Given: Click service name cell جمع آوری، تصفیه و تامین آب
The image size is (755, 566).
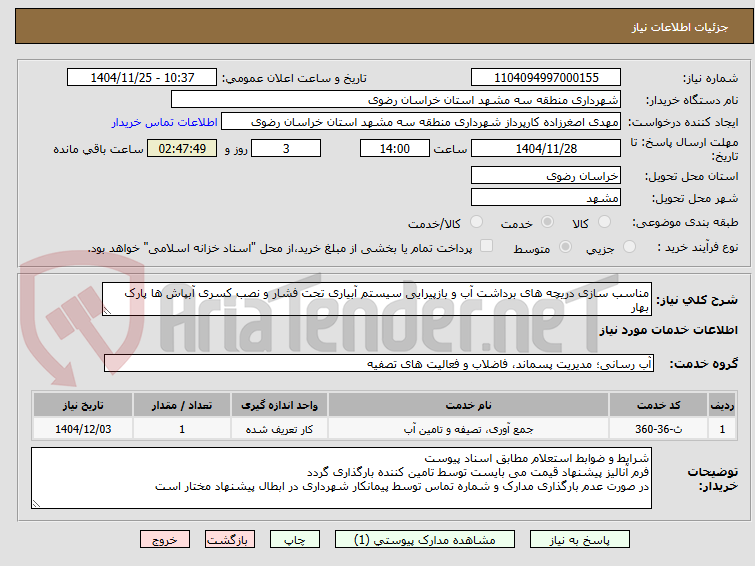Looking at the screenshot, I should pyautogui.click(x=469, y=429).
